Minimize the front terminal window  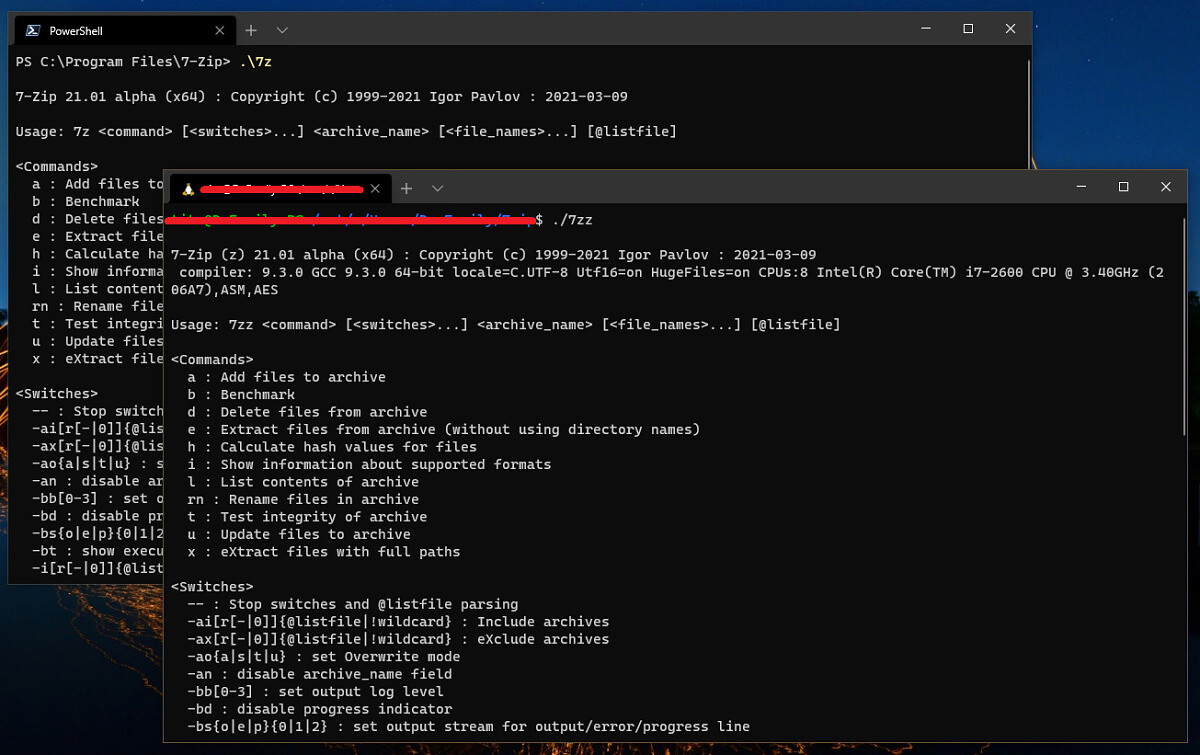coord(1079,187)
